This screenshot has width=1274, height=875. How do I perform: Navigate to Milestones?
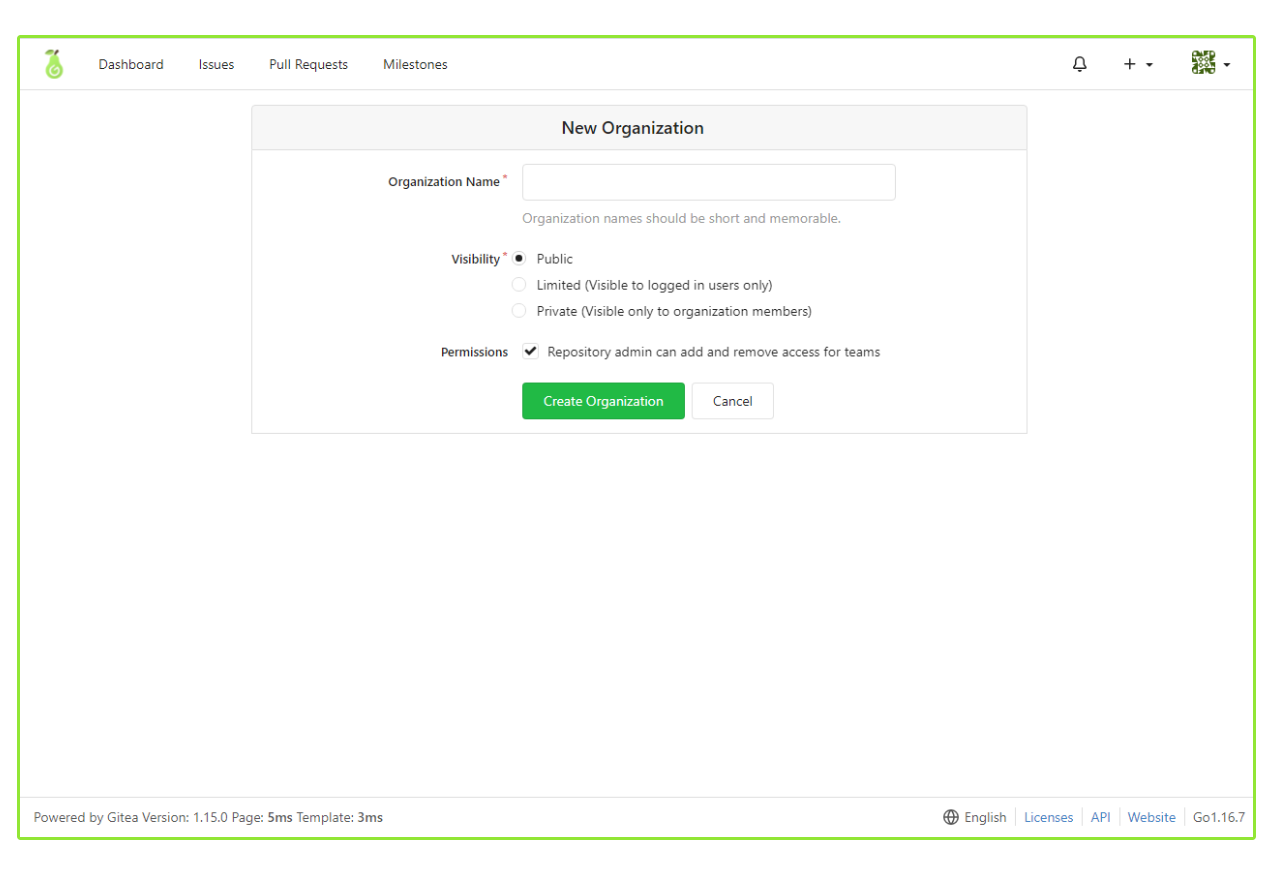[x=415, y=64]
